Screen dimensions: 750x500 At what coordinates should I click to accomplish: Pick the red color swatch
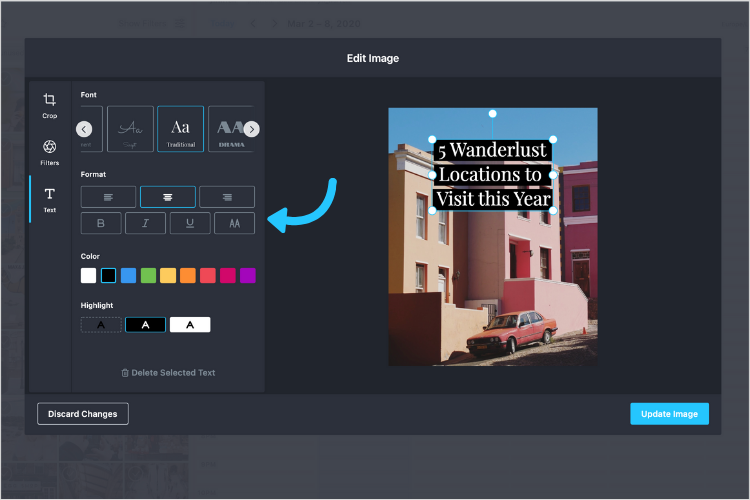tap(208, 275)
